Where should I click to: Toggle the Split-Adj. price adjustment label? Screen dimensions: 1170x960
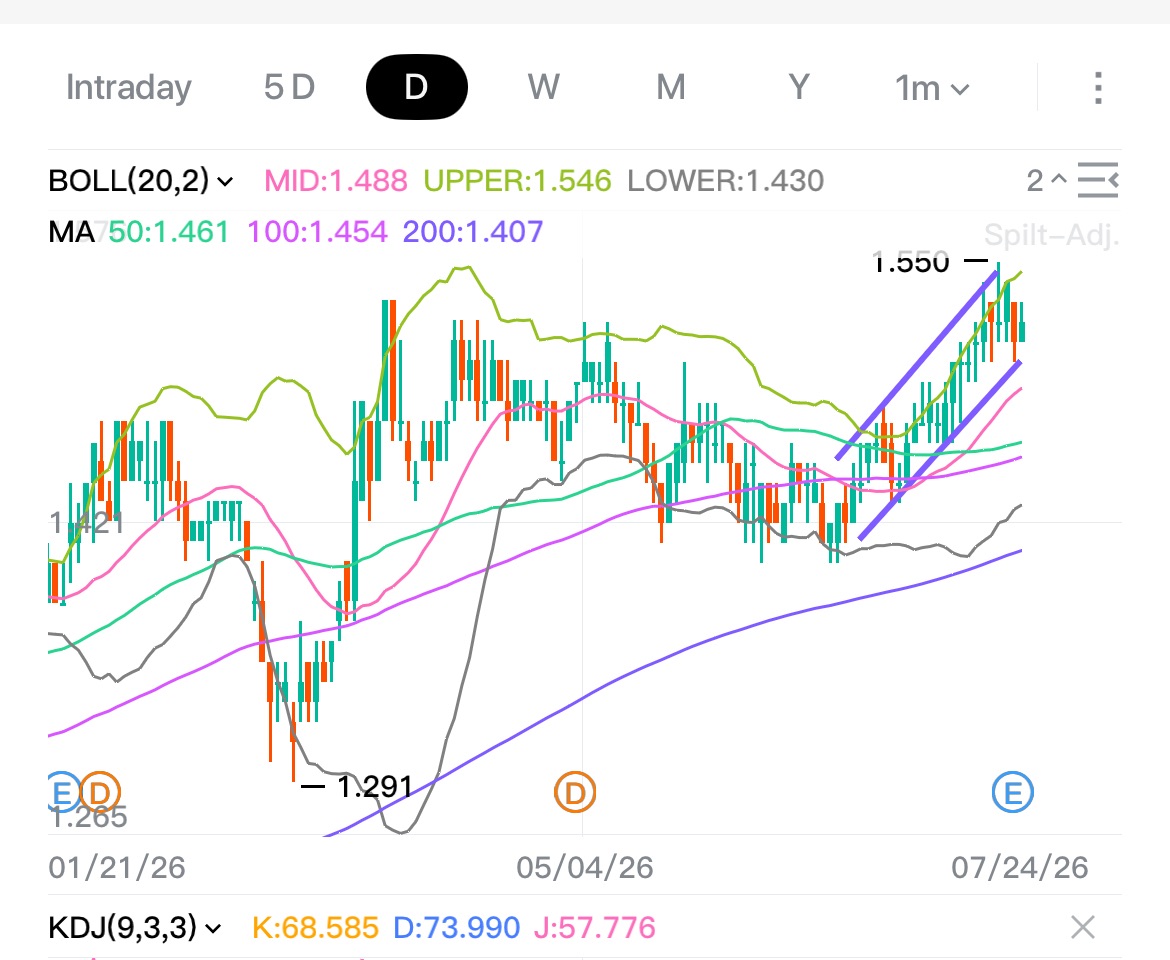click(x=1051, y=235)
